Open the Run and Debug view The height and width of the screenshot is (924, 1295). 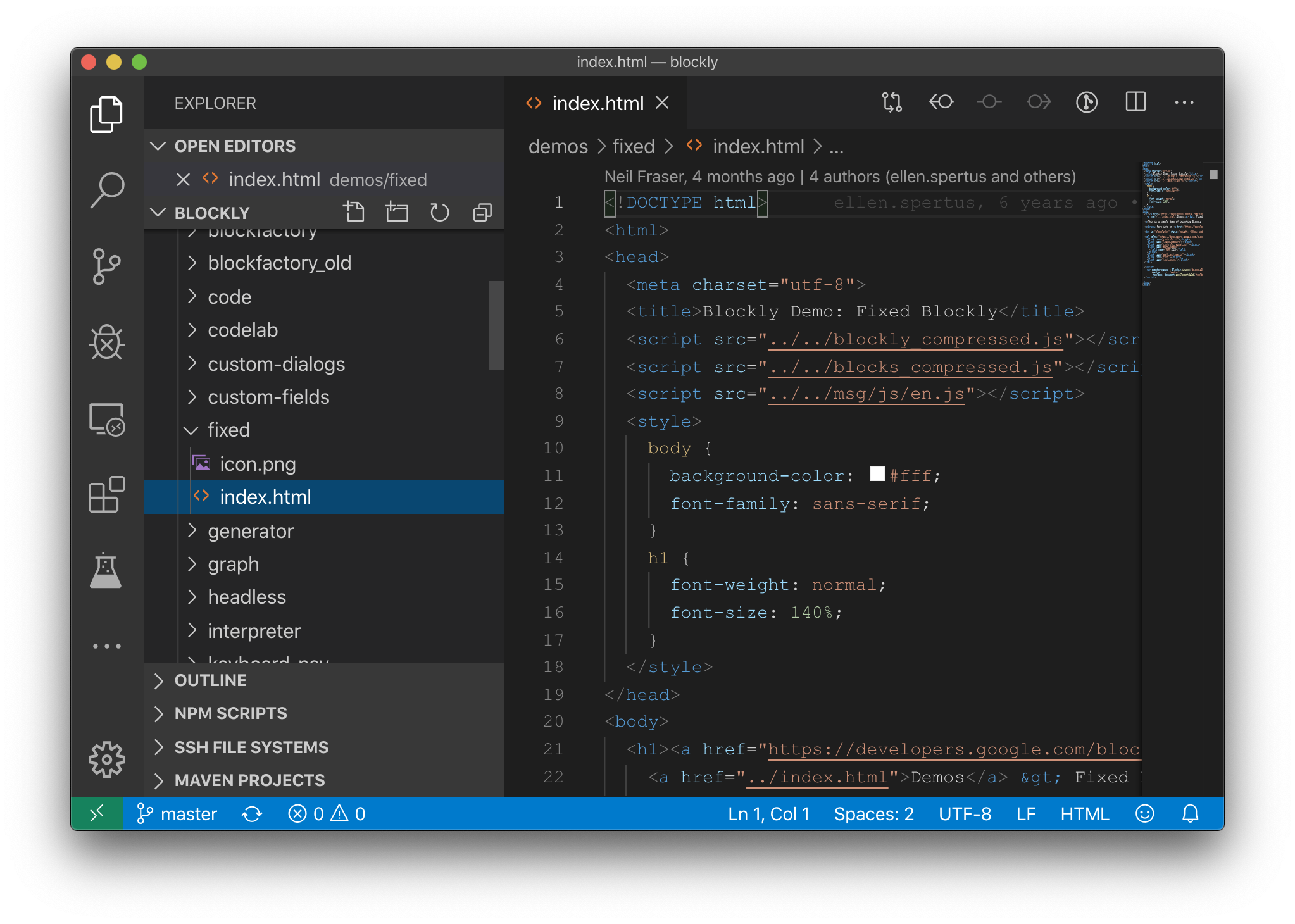107,343
